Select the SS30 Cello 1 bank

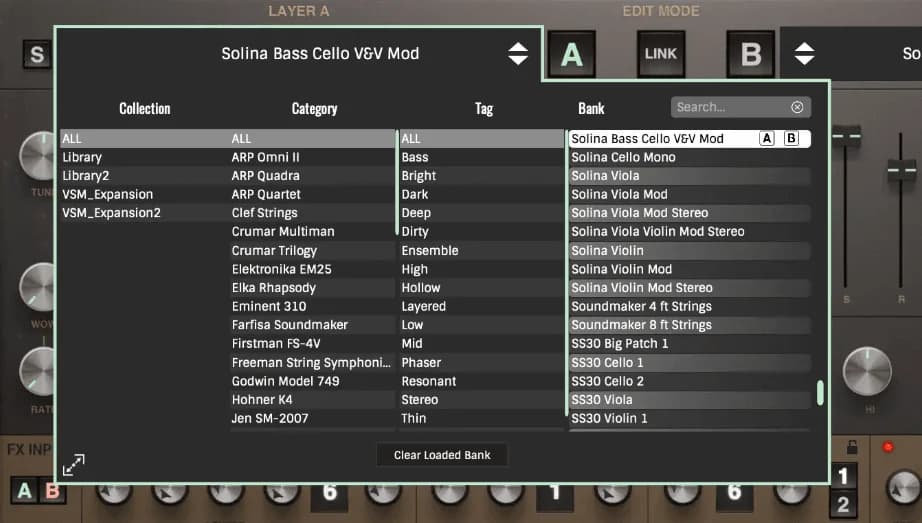click(608, 362)
